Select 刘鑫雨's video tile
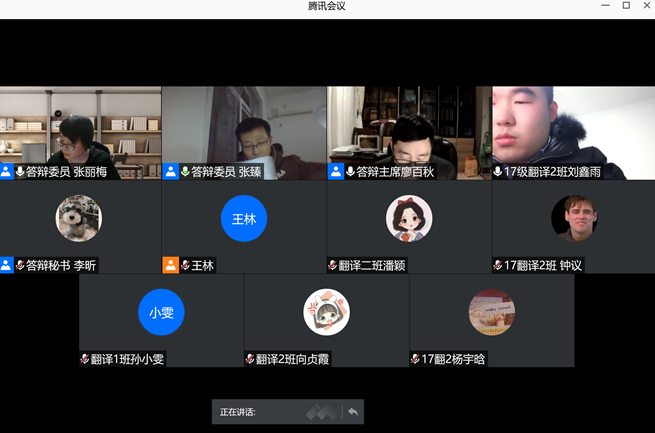 coord(574,133)
